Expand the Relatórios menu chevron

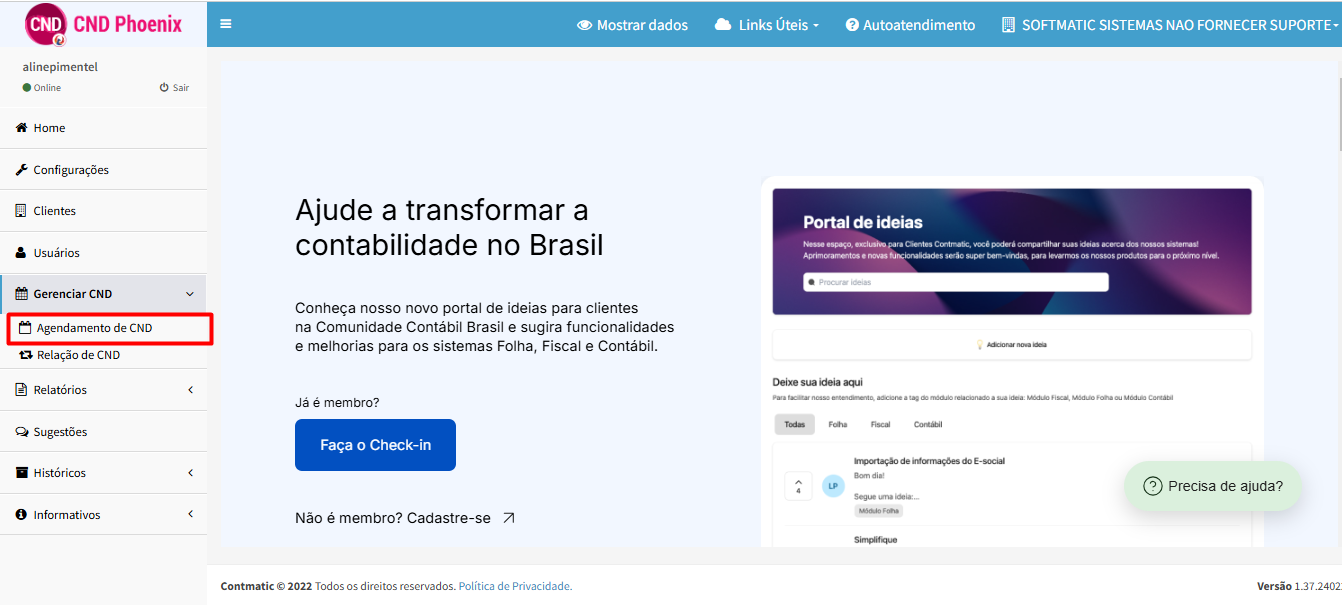[190, 390]
